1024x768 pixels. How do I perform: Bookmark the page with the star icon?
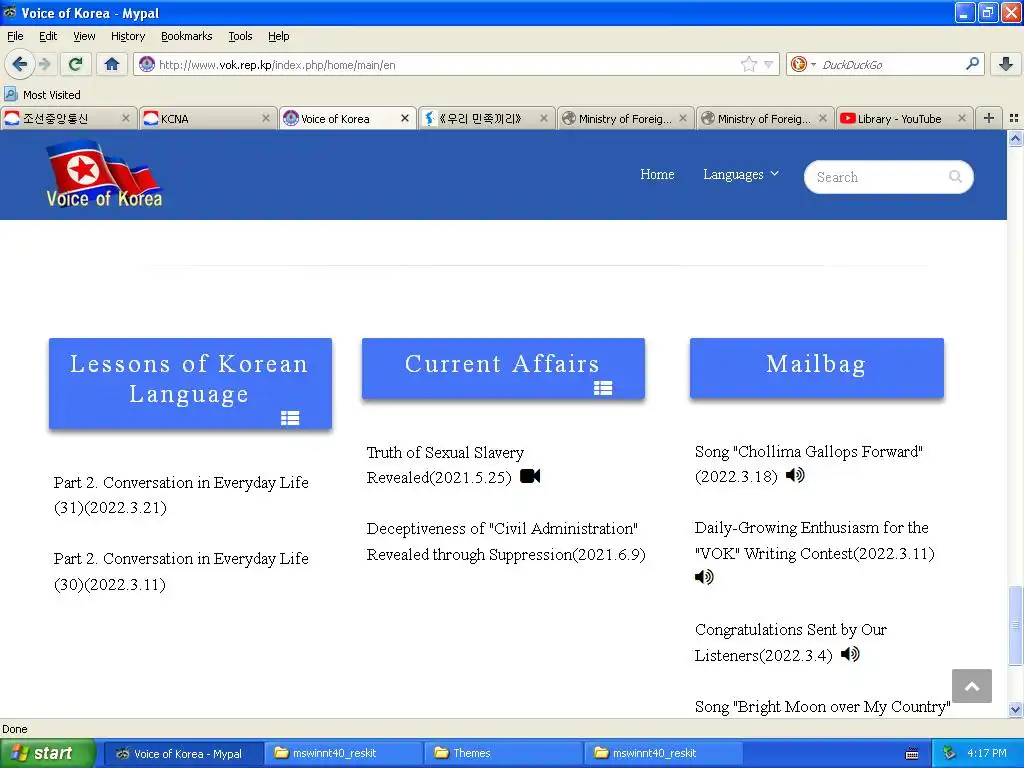748,64
